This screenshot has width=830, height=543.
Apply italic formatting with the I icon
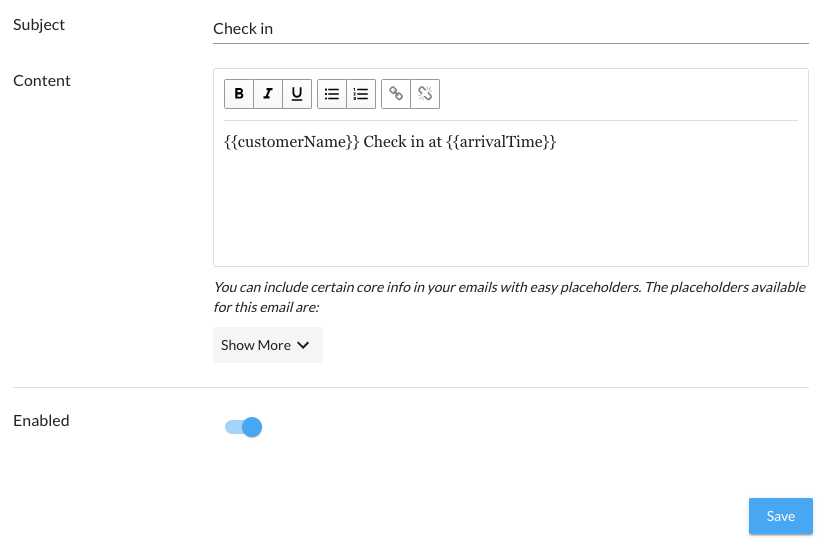[x=267, y=94]
